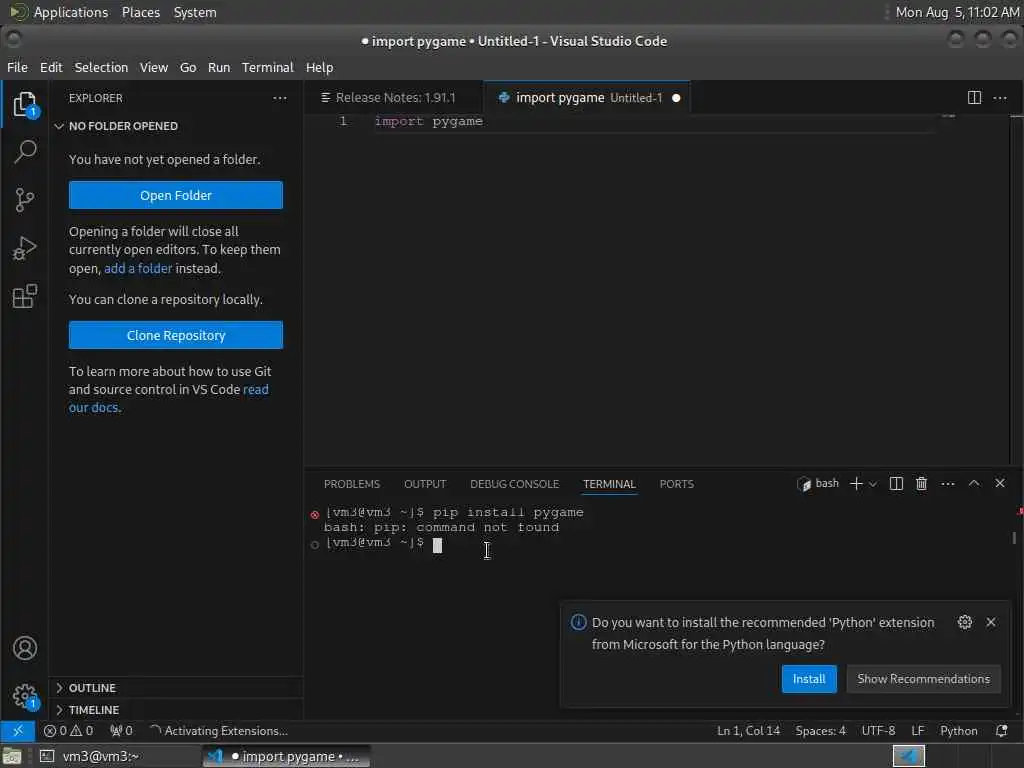The image size is (1024, 768).
Task: Click the unsaved dot on Untitled-1 tab
Action: [677, 98]
